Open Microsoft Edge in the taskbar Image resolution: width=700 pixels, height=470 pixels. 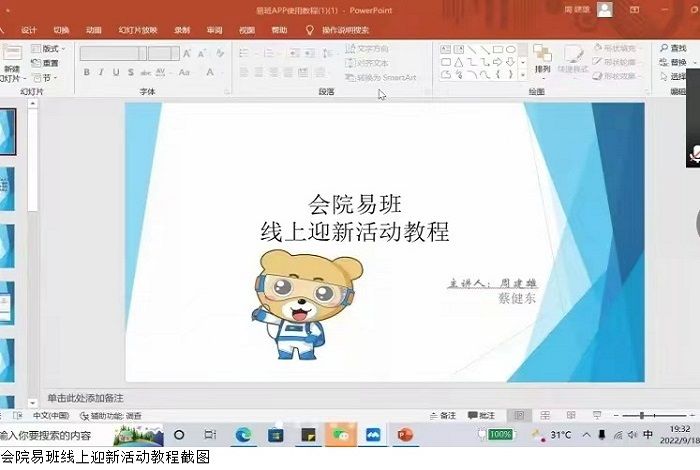point(243,435)
